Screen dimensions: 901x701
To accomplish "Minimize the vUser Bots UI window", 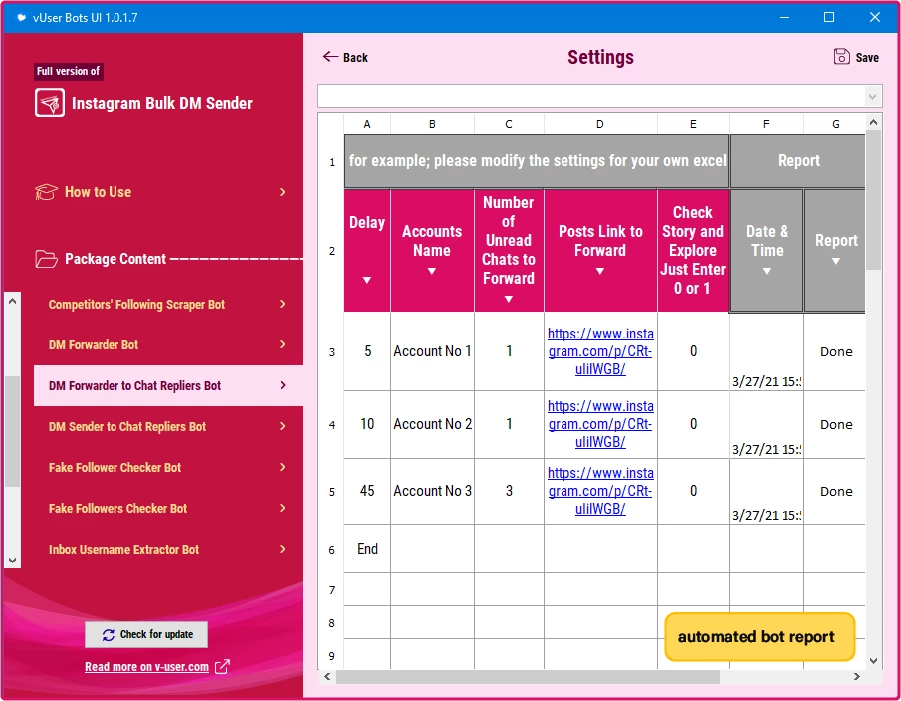I will coord(784,17).
